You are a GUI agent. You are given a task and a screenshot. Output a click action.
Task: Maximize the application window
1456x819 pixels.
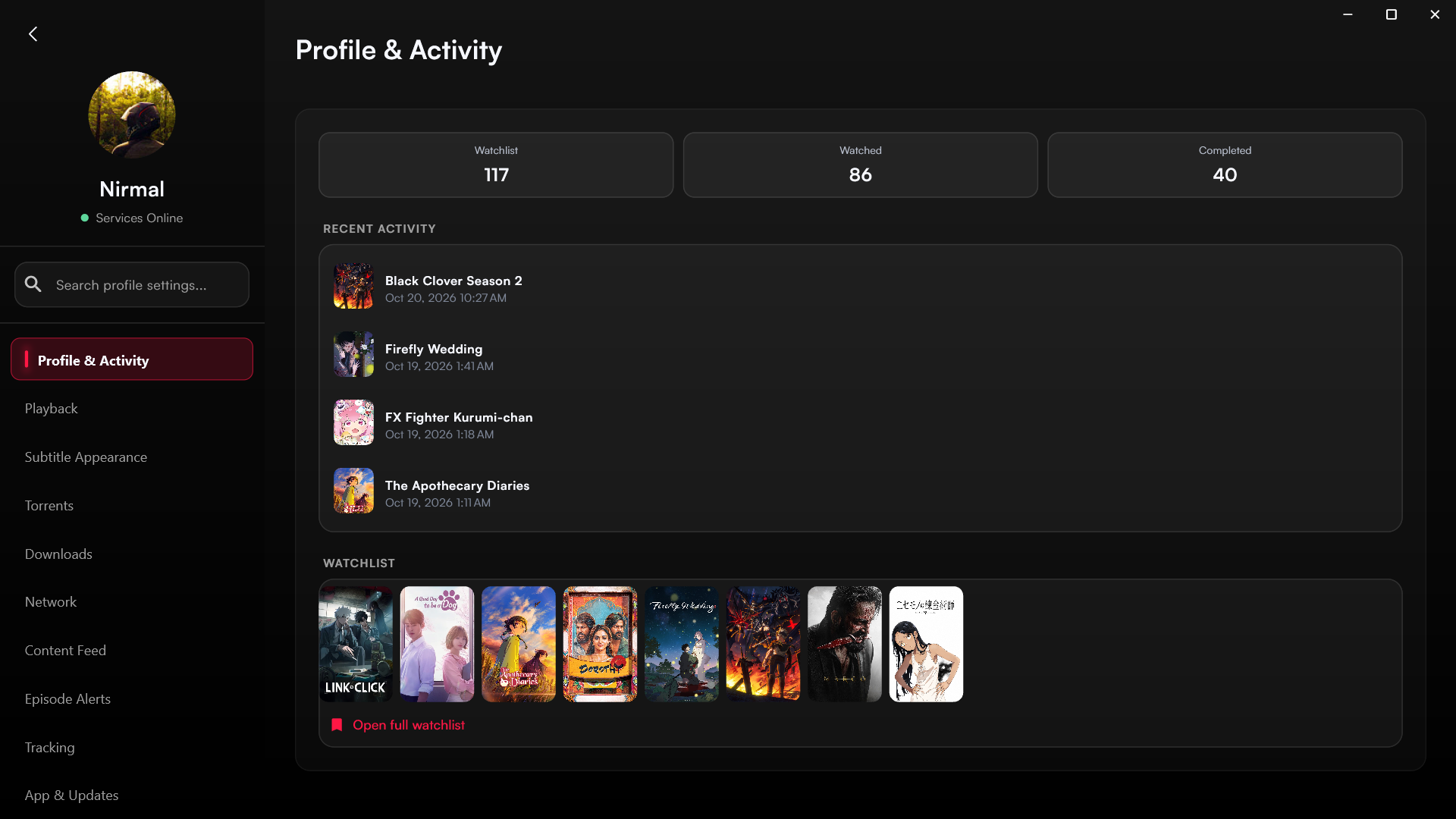click(x=1391, y=14)
